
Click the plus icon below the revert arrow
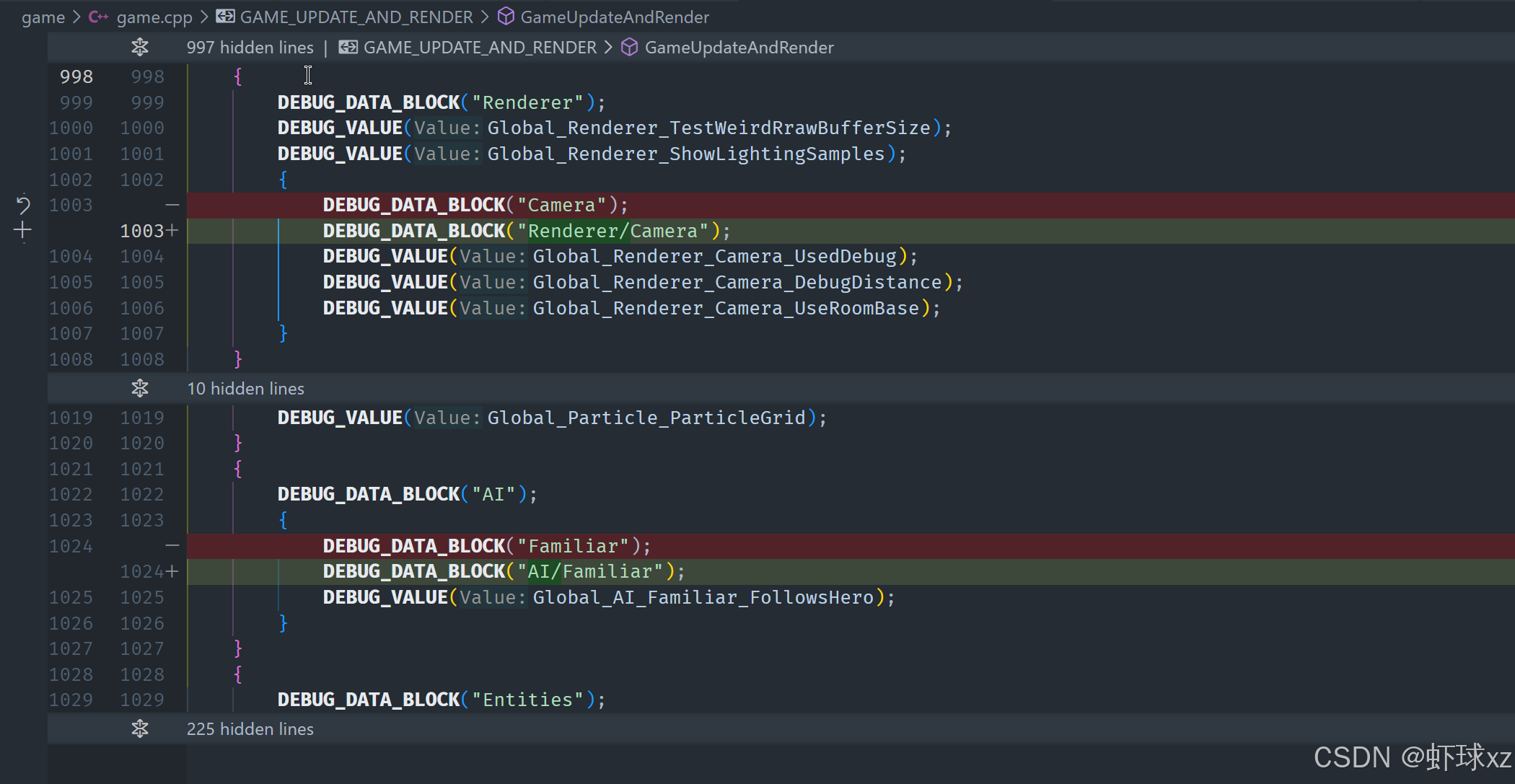pos(23,231)
